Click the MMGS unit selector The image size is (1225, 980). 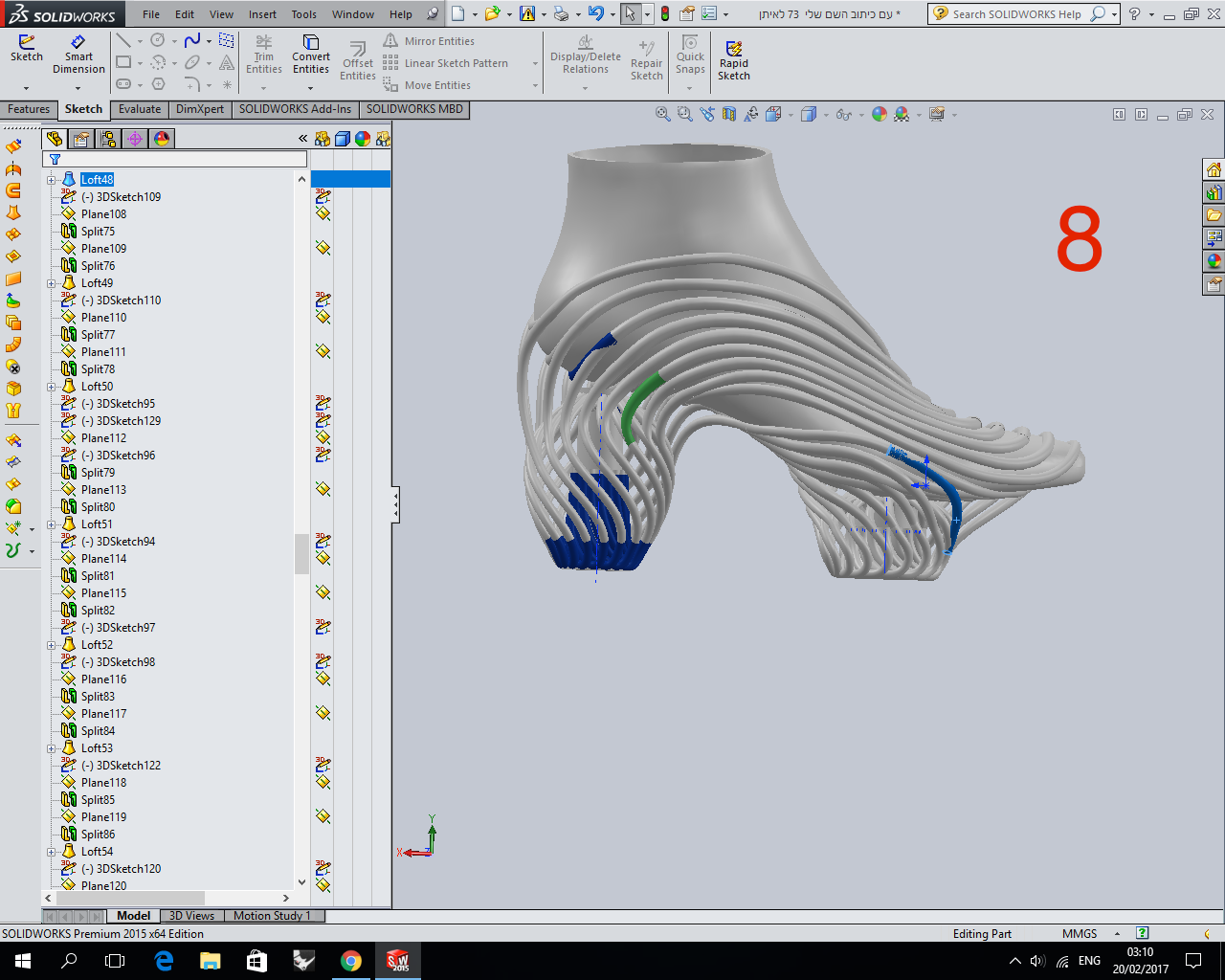coord(1080,933)
